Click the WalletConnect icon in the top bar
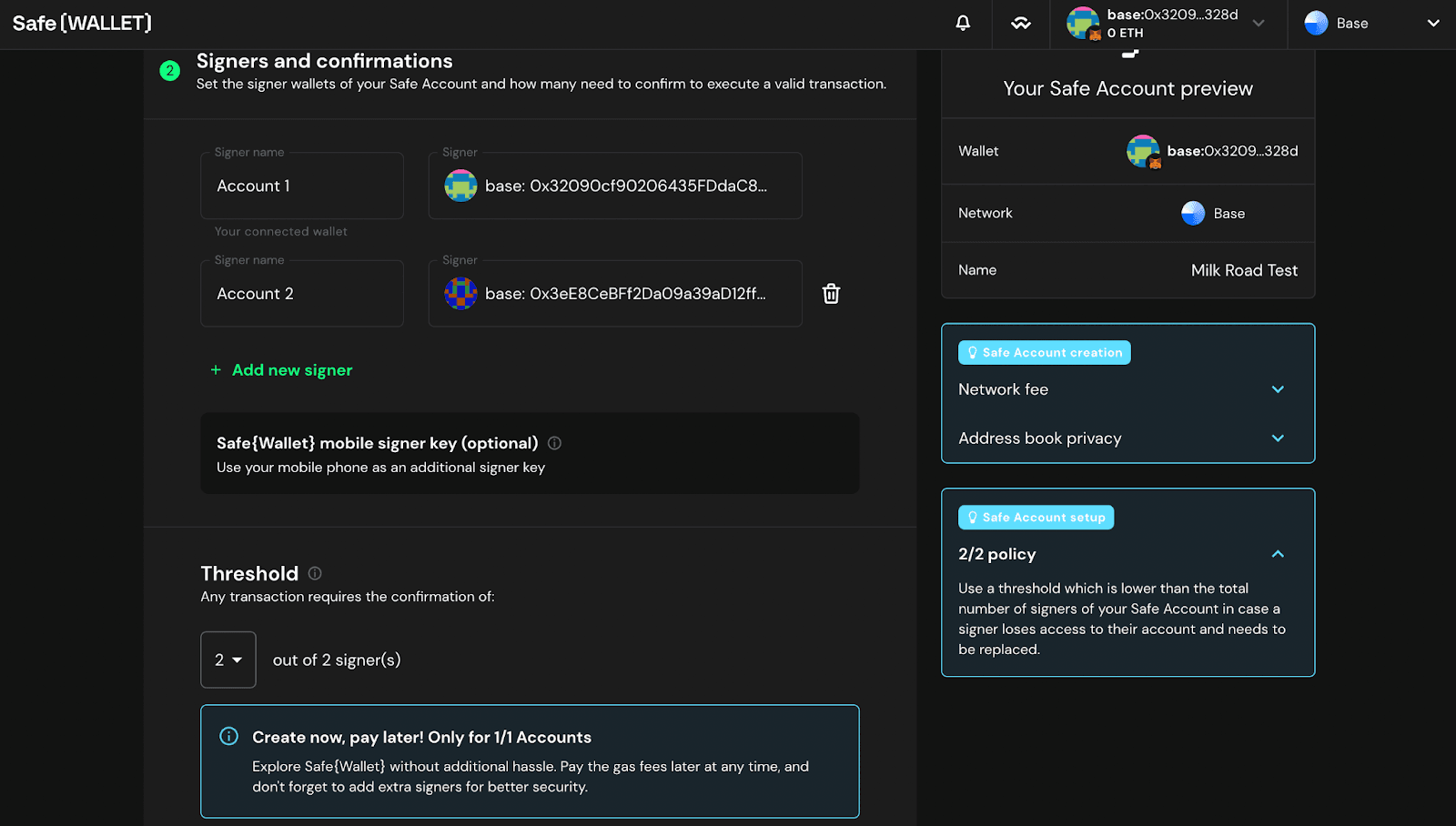The width and height of the screenshot is (1456, 826). click(x=1020, y=23)
